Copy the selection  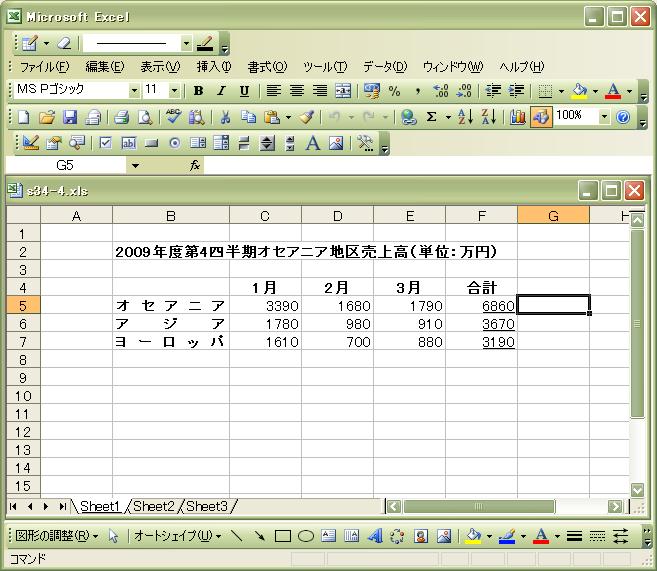[248, 117]
